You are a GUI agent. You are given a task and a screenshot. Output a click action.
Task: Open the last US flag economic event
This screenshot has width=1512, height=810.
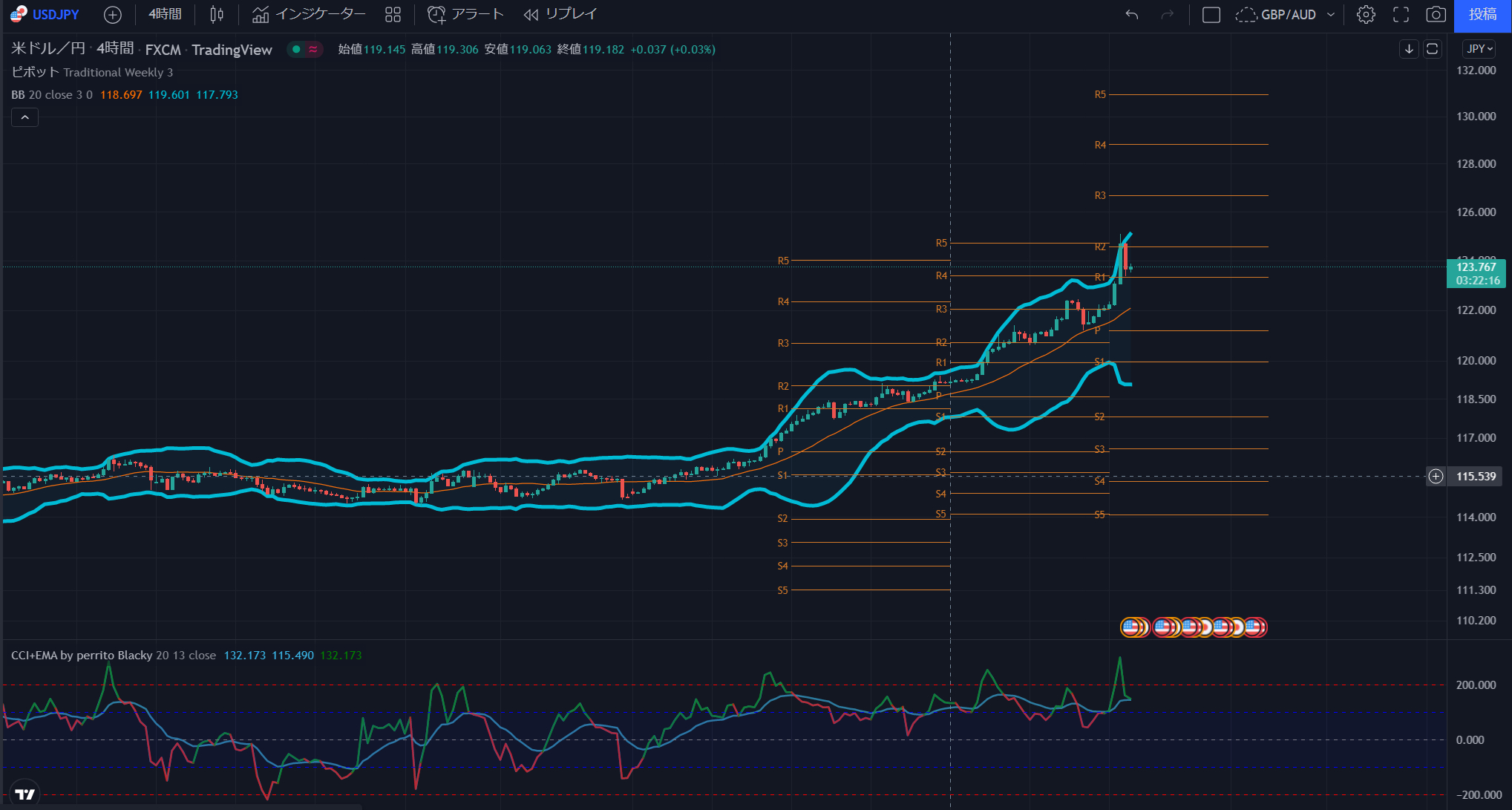[1255, 627]
